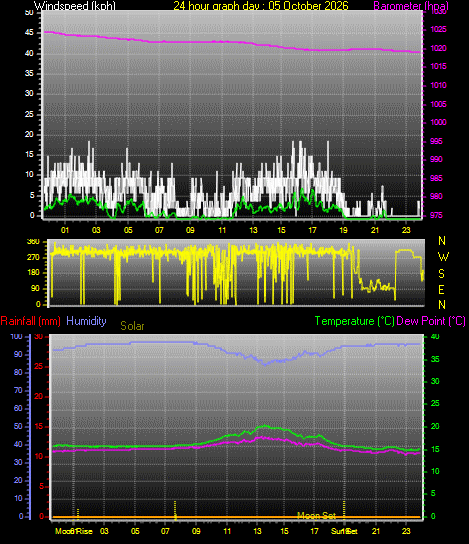Click 360 on the wind direction axis
Screen dimensions: 469x544
(33, 242)
